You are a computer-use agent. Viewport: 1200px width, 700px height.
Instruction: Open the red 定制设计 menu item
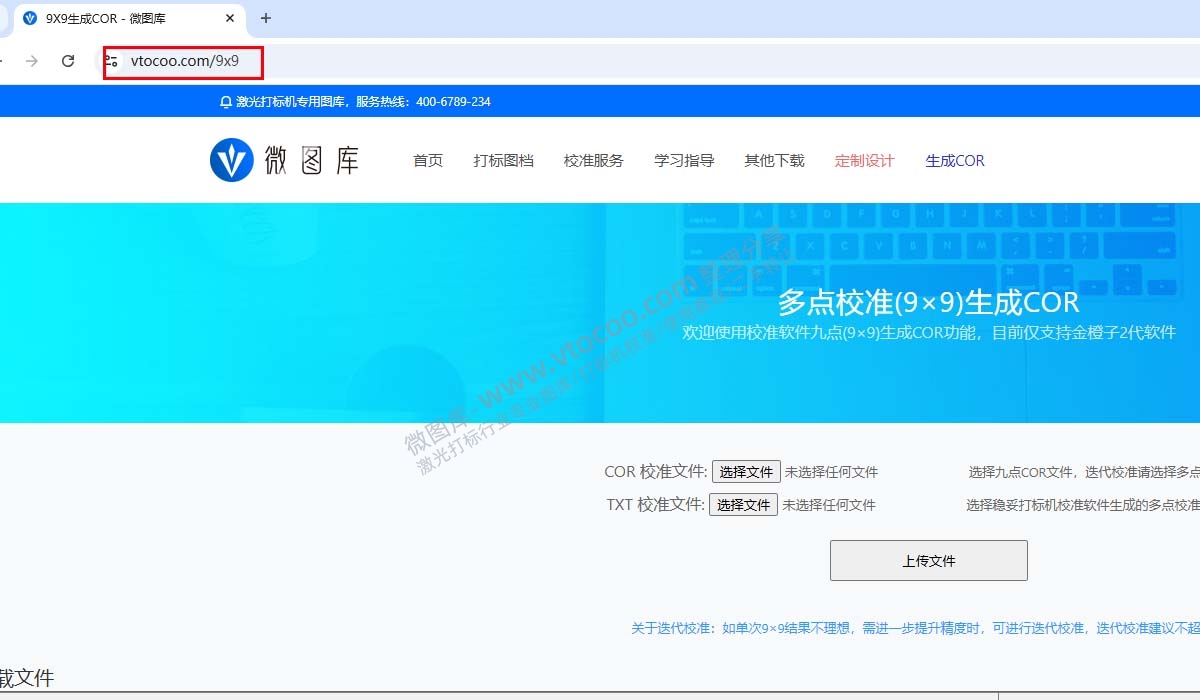coord(864,160)
